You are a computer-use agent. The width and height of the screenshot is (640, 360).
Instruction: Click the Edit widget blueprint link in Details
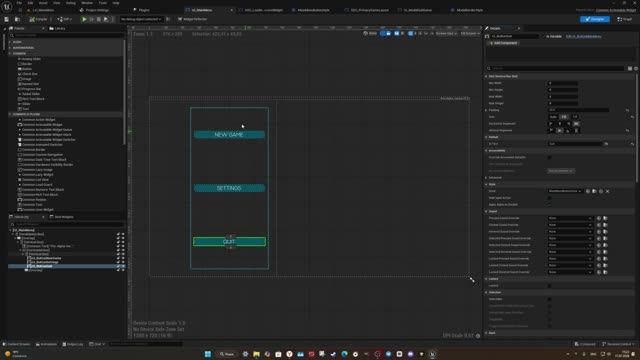point(584,36)
